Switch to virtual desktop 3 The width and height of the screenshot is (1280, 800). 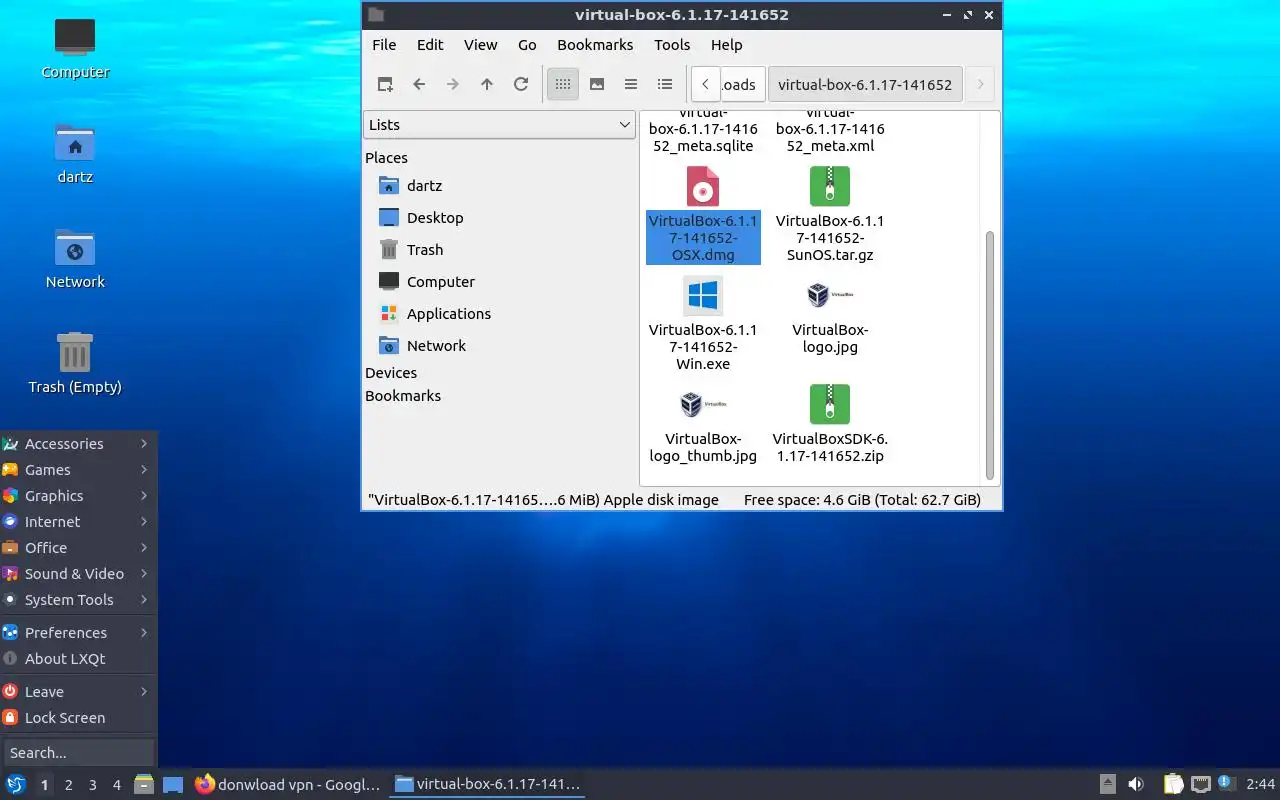[93, 785]
